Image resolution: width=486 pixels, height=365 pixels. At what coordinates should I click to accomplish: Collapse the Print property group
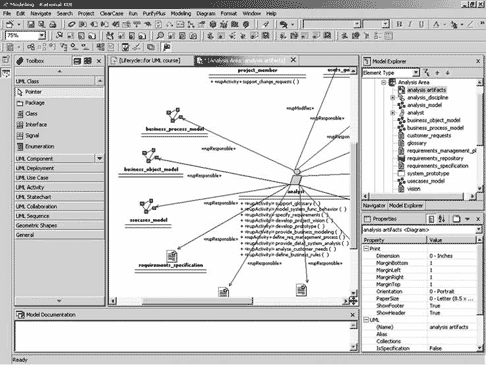[366, 249]
